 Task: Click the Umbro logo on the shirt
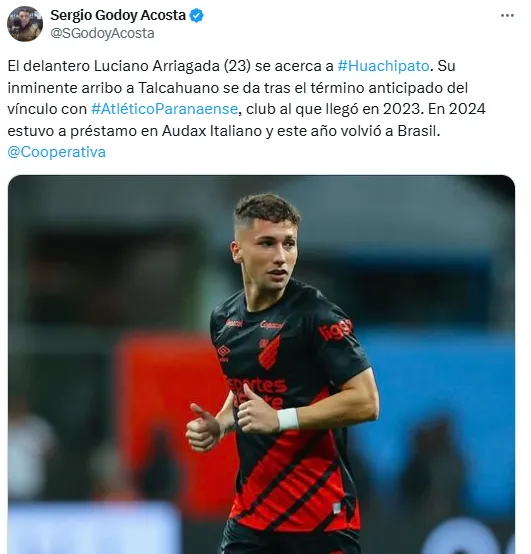(224, 353)
